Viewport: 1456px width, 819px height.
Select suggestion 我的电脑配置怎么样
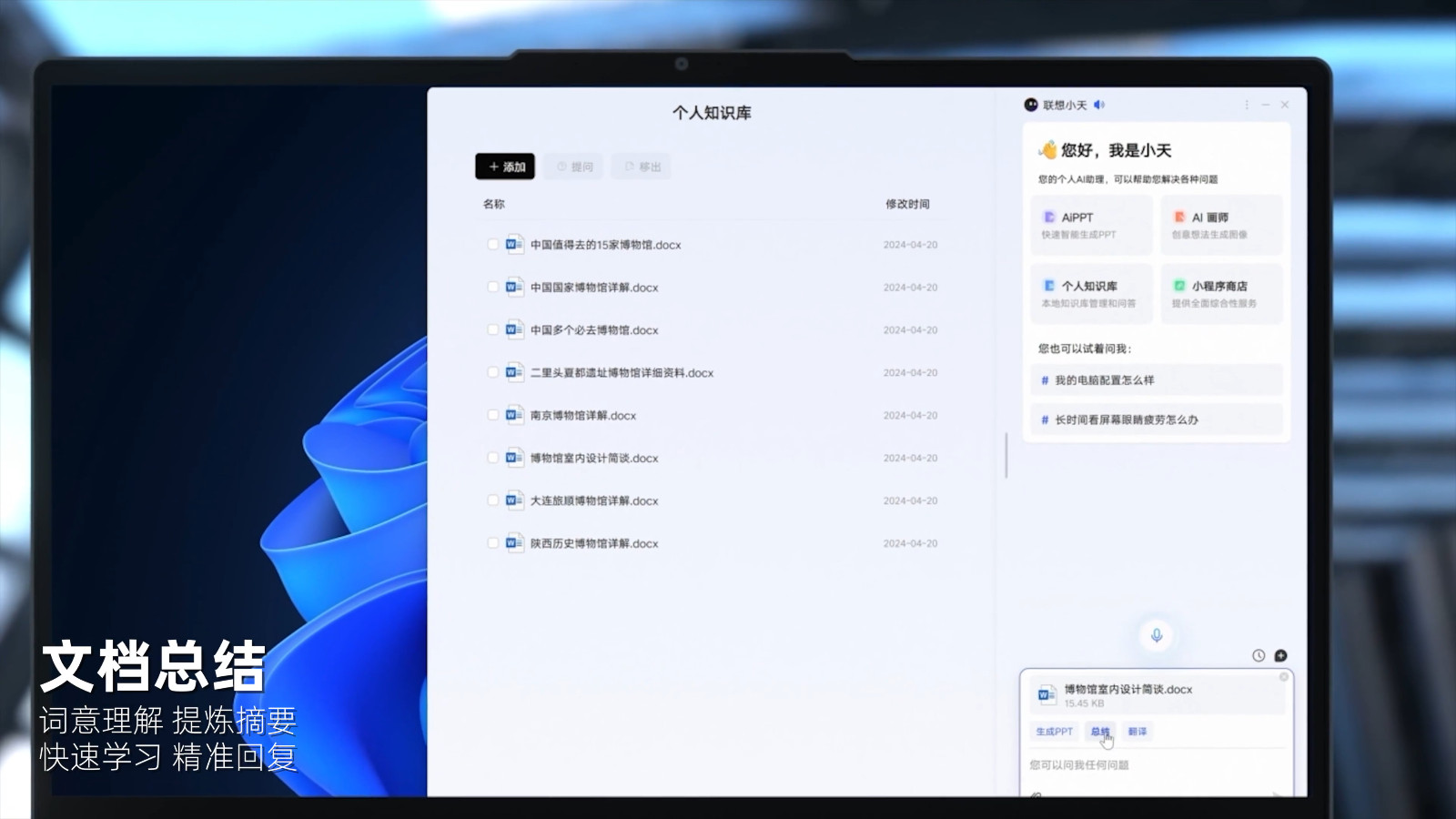click(x=1157, y=380)
